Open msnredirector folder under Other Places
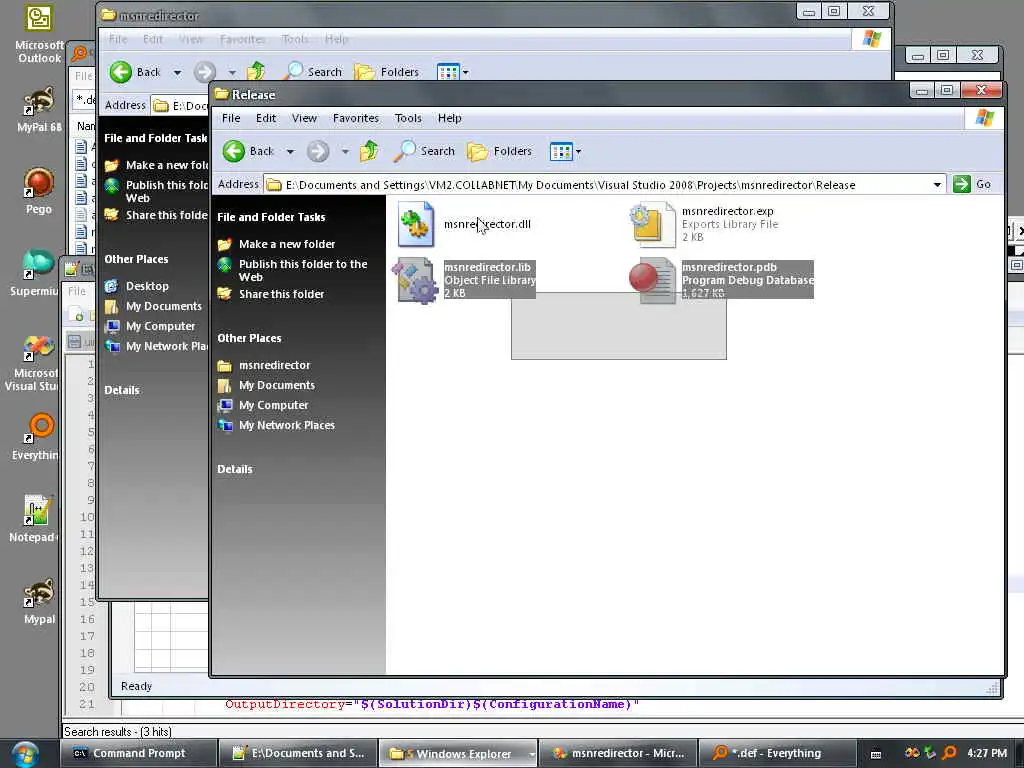 click(274, 365)
